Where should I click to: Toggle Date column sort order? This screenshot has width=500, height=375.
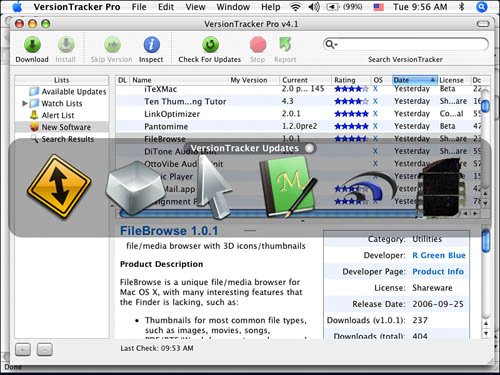pyautogui.click(x=415, y=80)
